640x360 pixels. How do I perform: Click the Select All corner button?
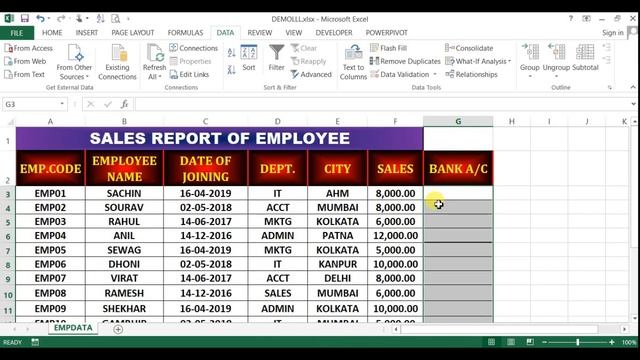pos(8,121)
